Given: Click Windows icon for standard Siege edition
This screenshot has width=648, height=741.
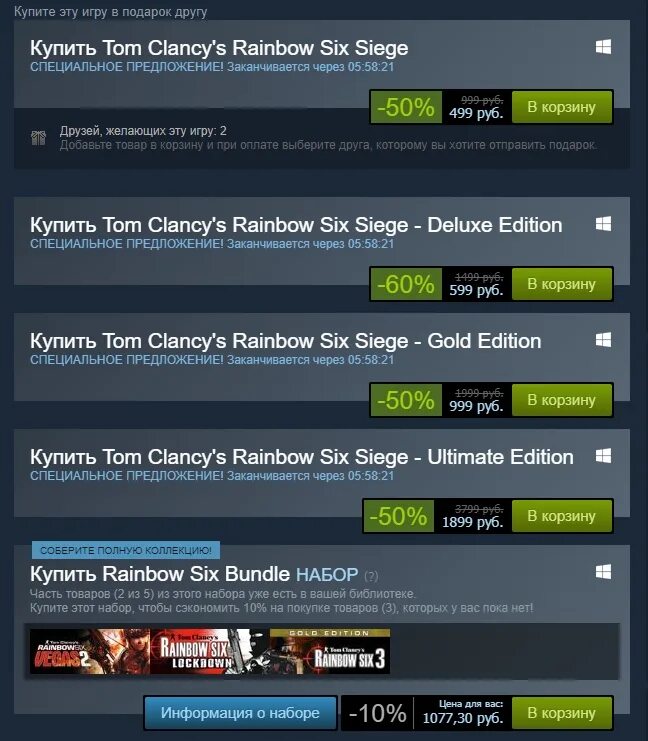Looking at the screenshot, I should (x=603, y=47).
